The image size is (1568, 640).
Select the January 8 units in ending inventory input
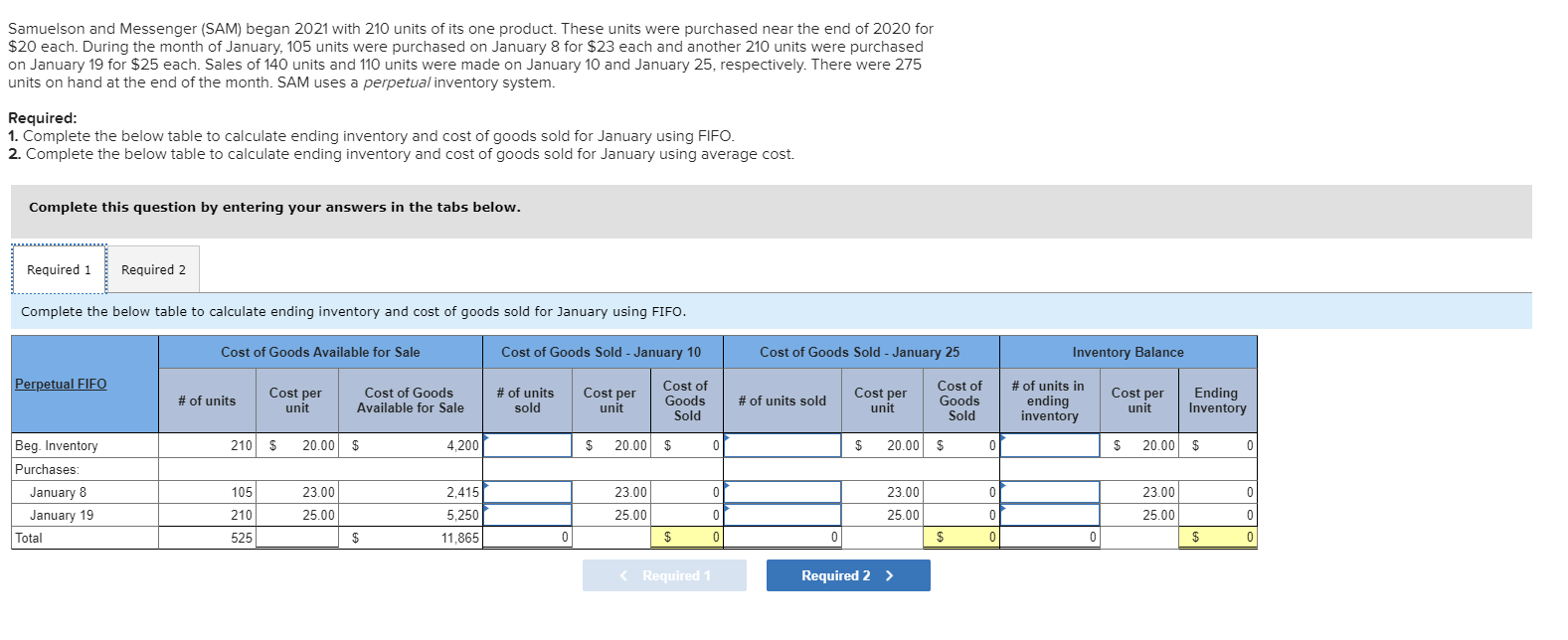pyautogui.click(x=1049, y=491)
